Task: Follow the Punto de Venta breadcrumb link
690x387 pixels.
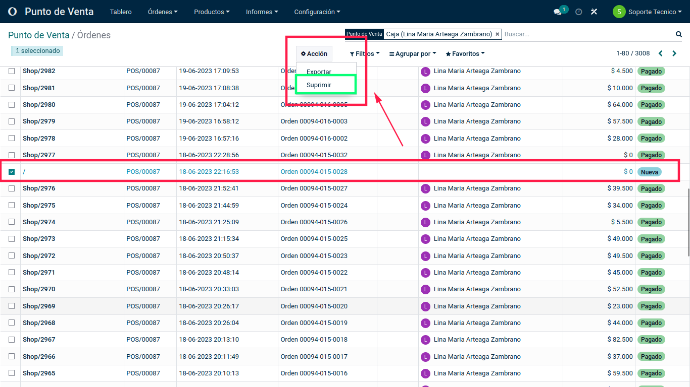Action: coord(39,35)
